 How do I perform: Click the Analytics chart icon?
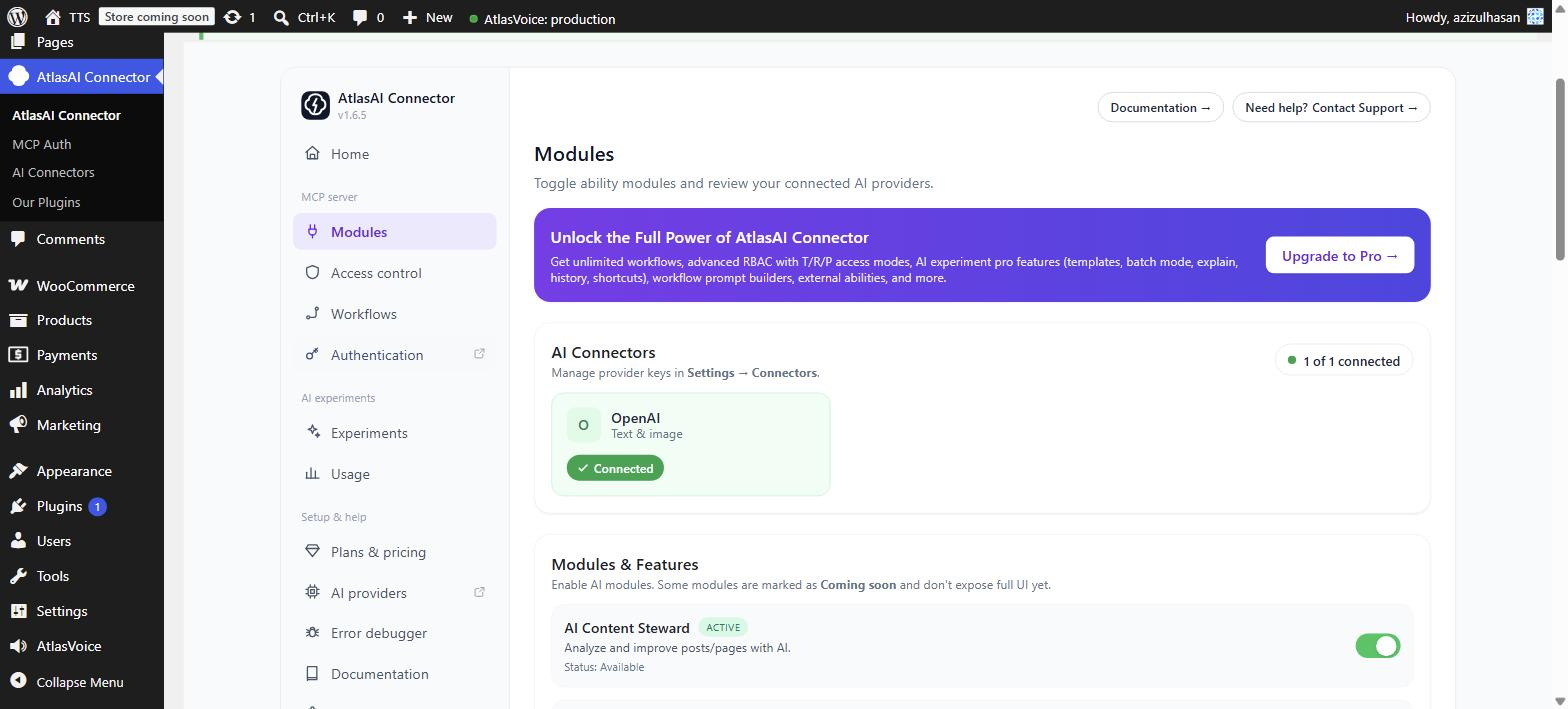coord(18,390)
